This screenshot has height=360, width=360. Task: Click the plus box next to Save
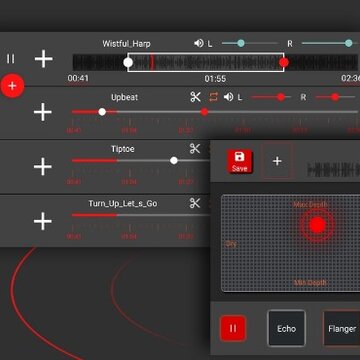tap(277, 161)
